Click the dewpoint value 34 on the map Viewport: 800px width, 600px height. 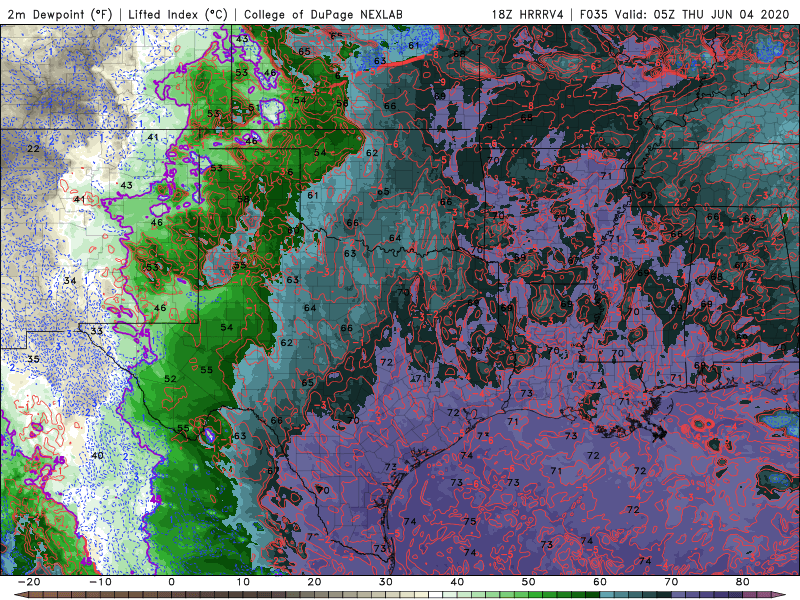click(x=70, y=281)
